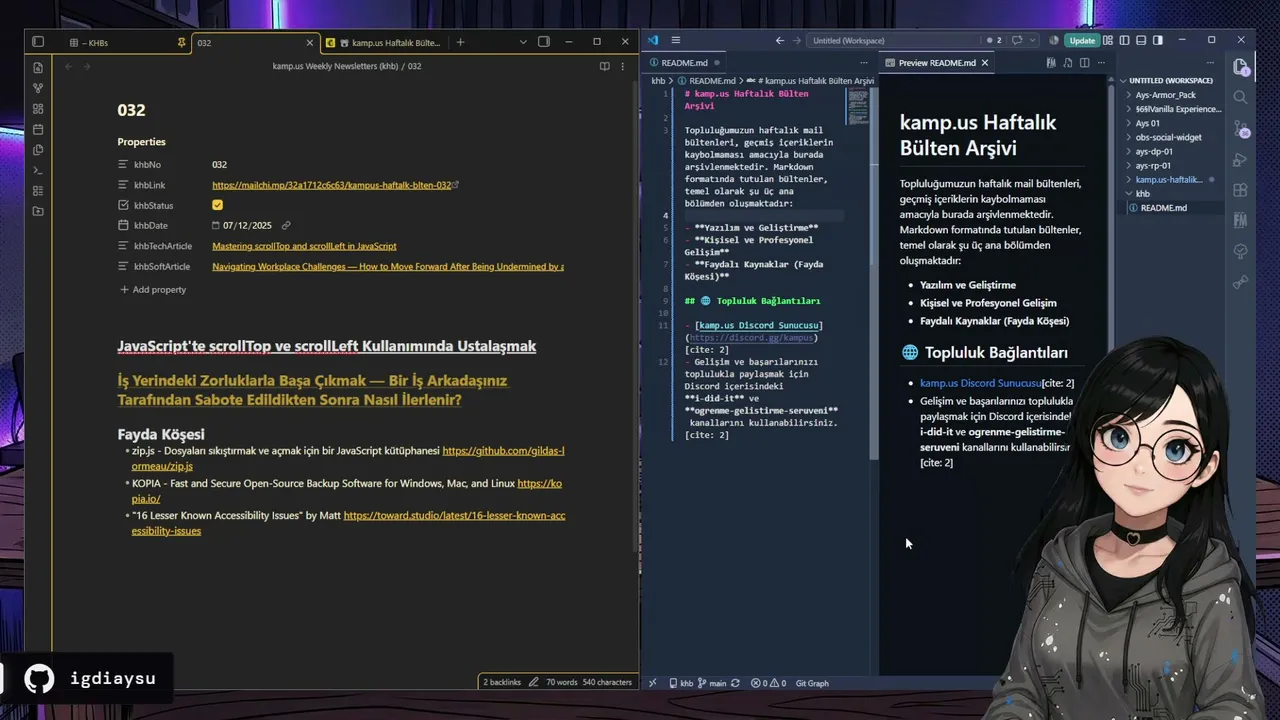The width and height of the screenshot is (1280, 720).
Task: Open the chat dropdown arrow in VS Code title bar
Action: coord(1034,41)
